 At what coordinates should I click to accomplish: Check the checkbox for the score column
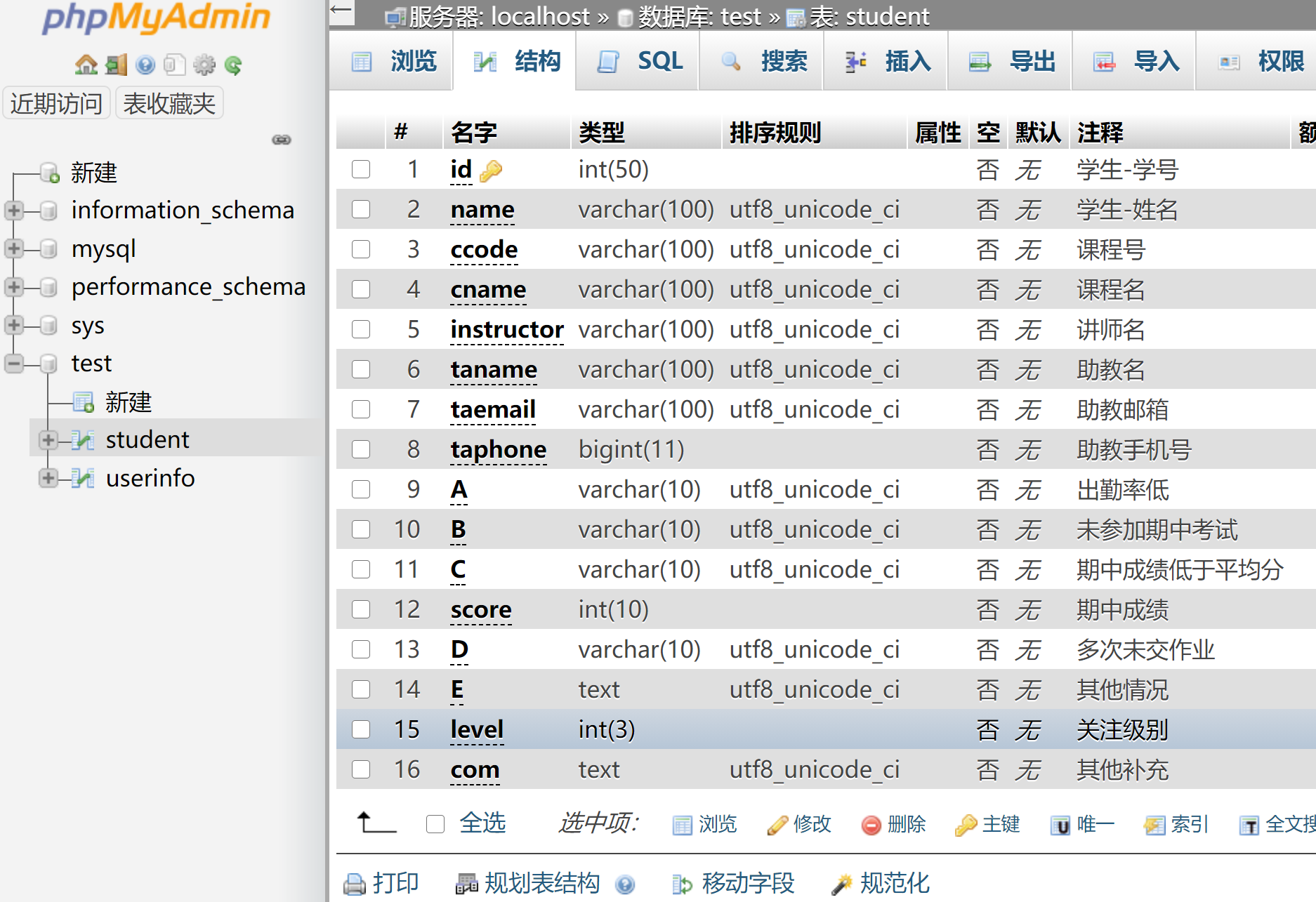361,609
